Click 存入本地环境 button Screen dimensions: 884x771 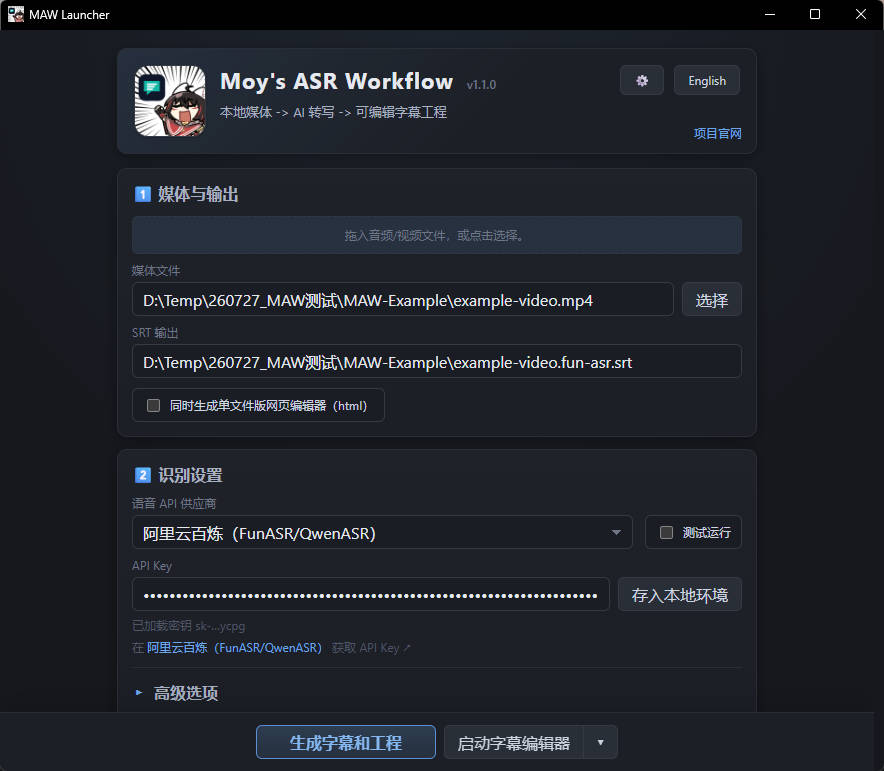click(x=679, y=595)
